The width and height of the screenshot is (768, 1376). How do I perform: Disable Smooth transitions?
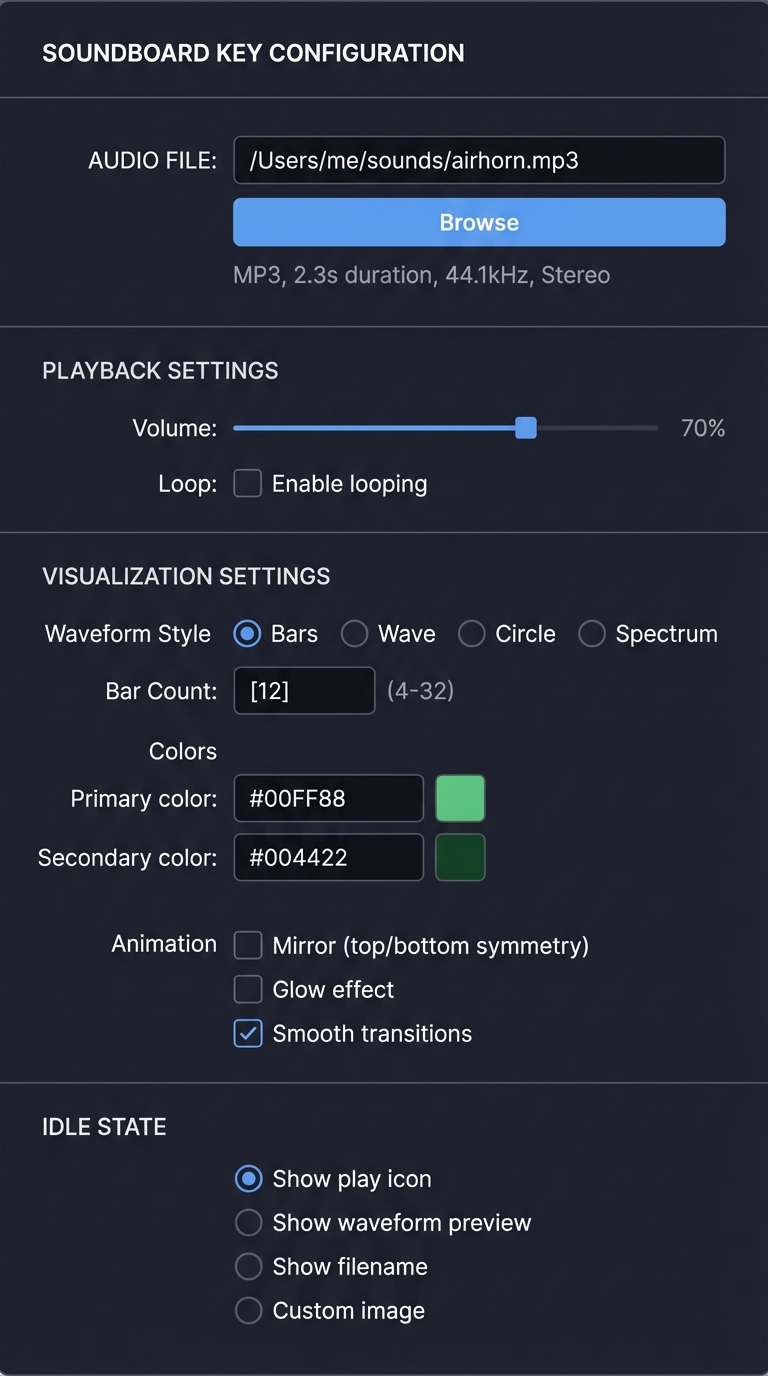(x=247, y=1033)
